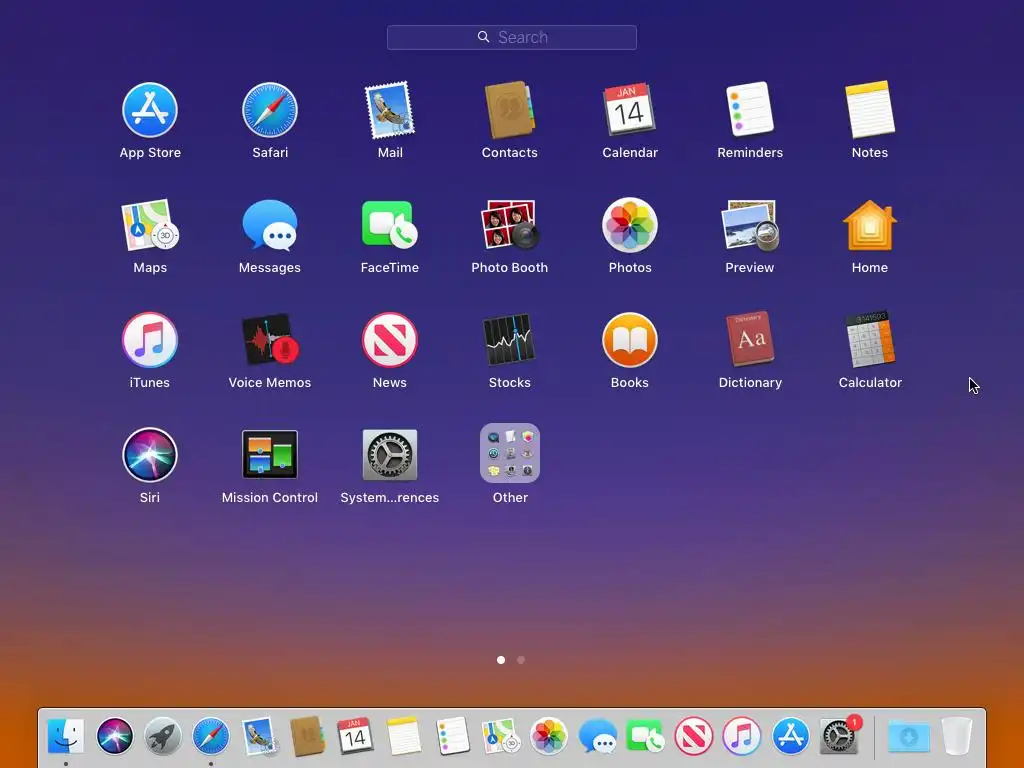1024x768 pixels.
Task: Expand the Other folder
Action: (x=509, y=453)
